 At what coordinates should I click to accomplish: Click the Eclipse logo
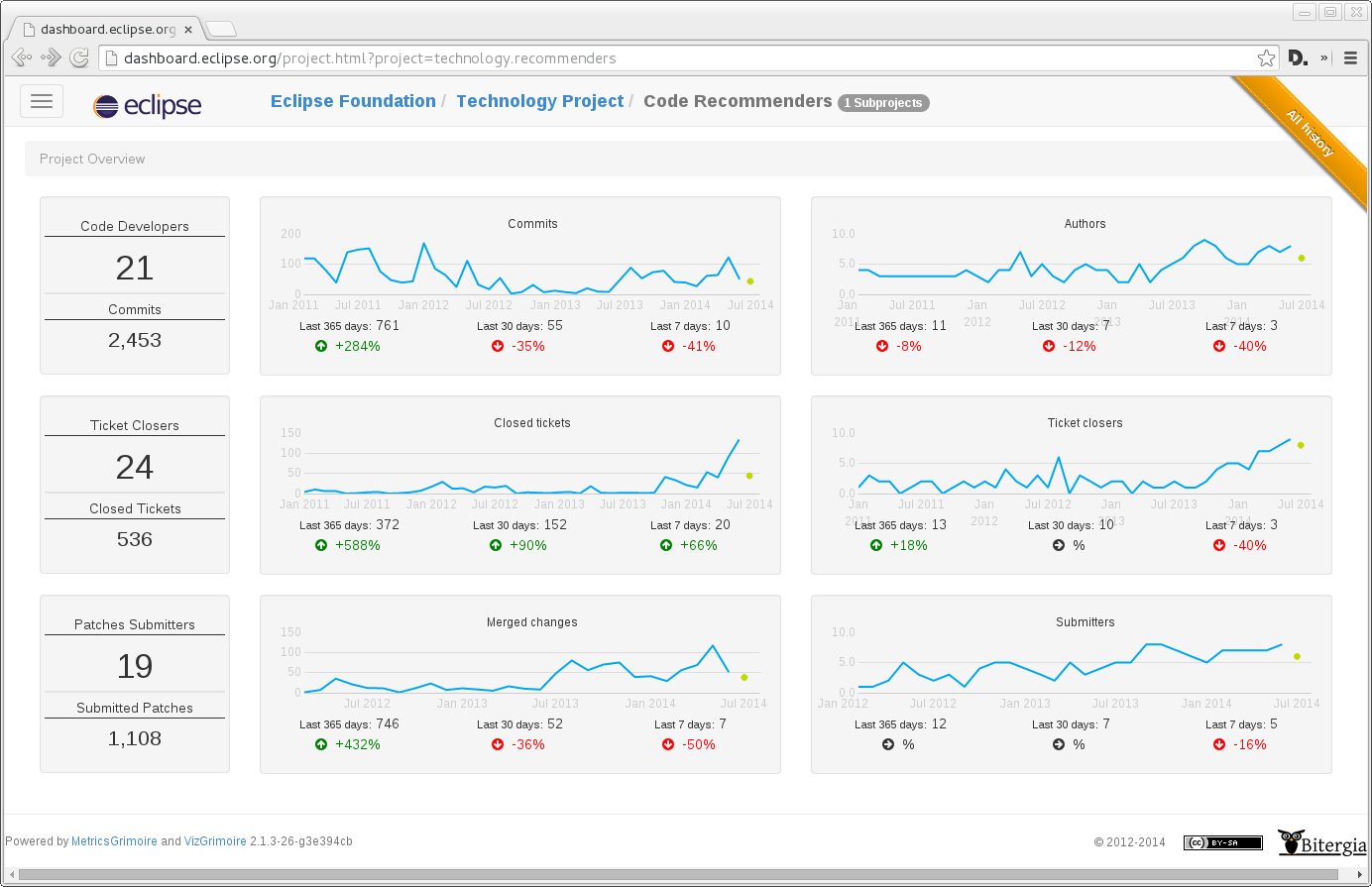click(x=147, y=105)
